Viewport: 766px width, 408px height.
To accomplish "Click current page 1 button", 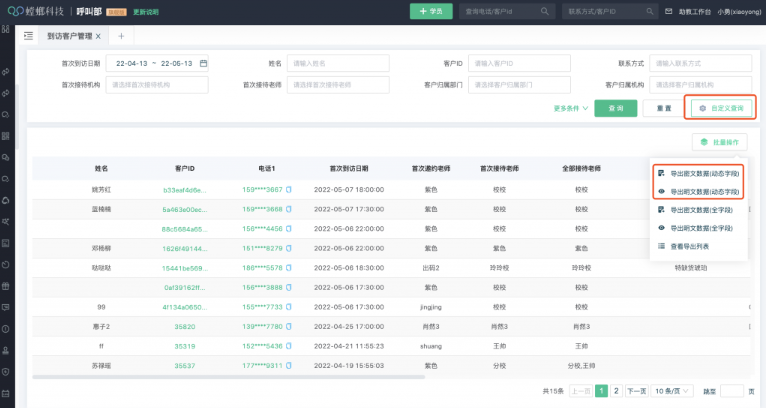I will point(601,391).
